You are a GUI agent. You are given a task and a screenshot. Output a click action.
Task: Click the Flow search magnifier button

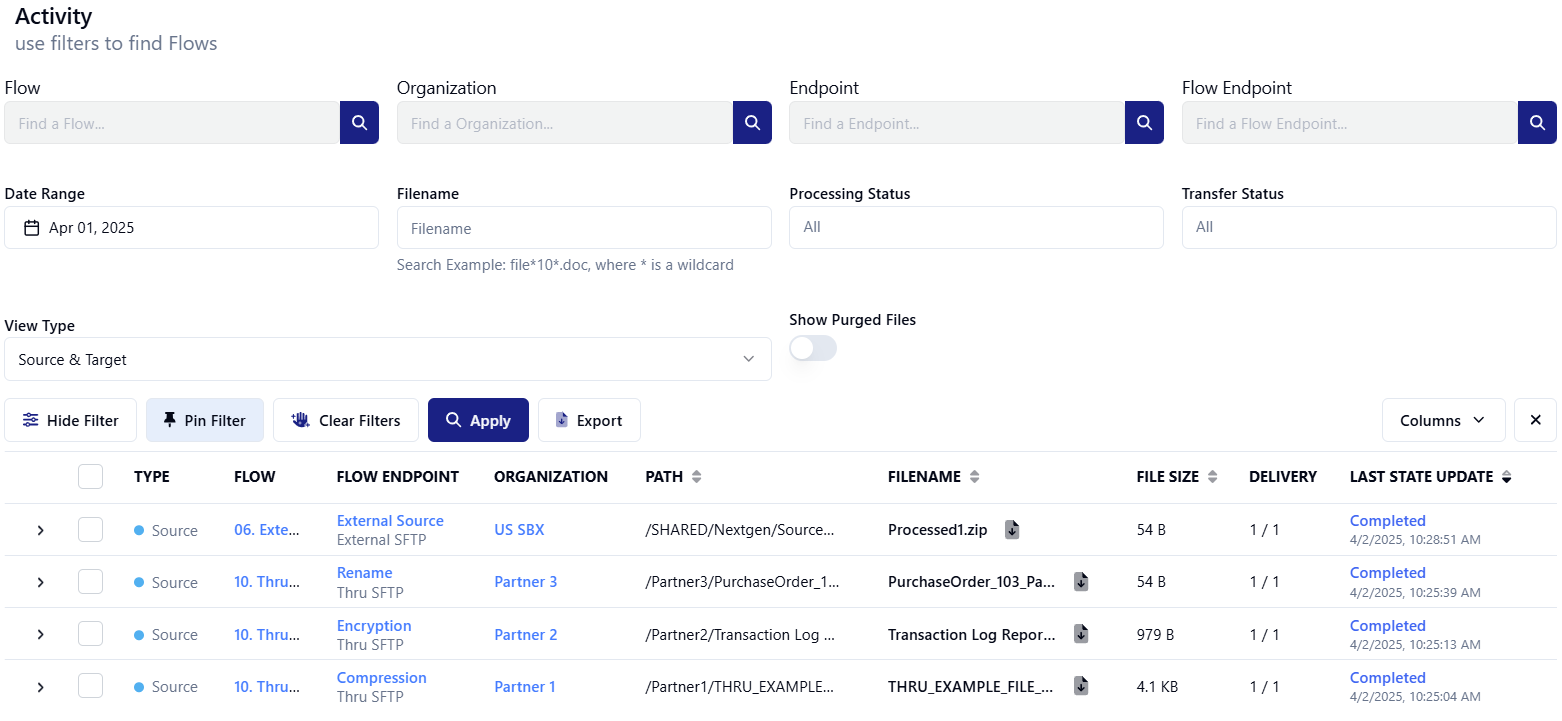[x=359, y=123]
